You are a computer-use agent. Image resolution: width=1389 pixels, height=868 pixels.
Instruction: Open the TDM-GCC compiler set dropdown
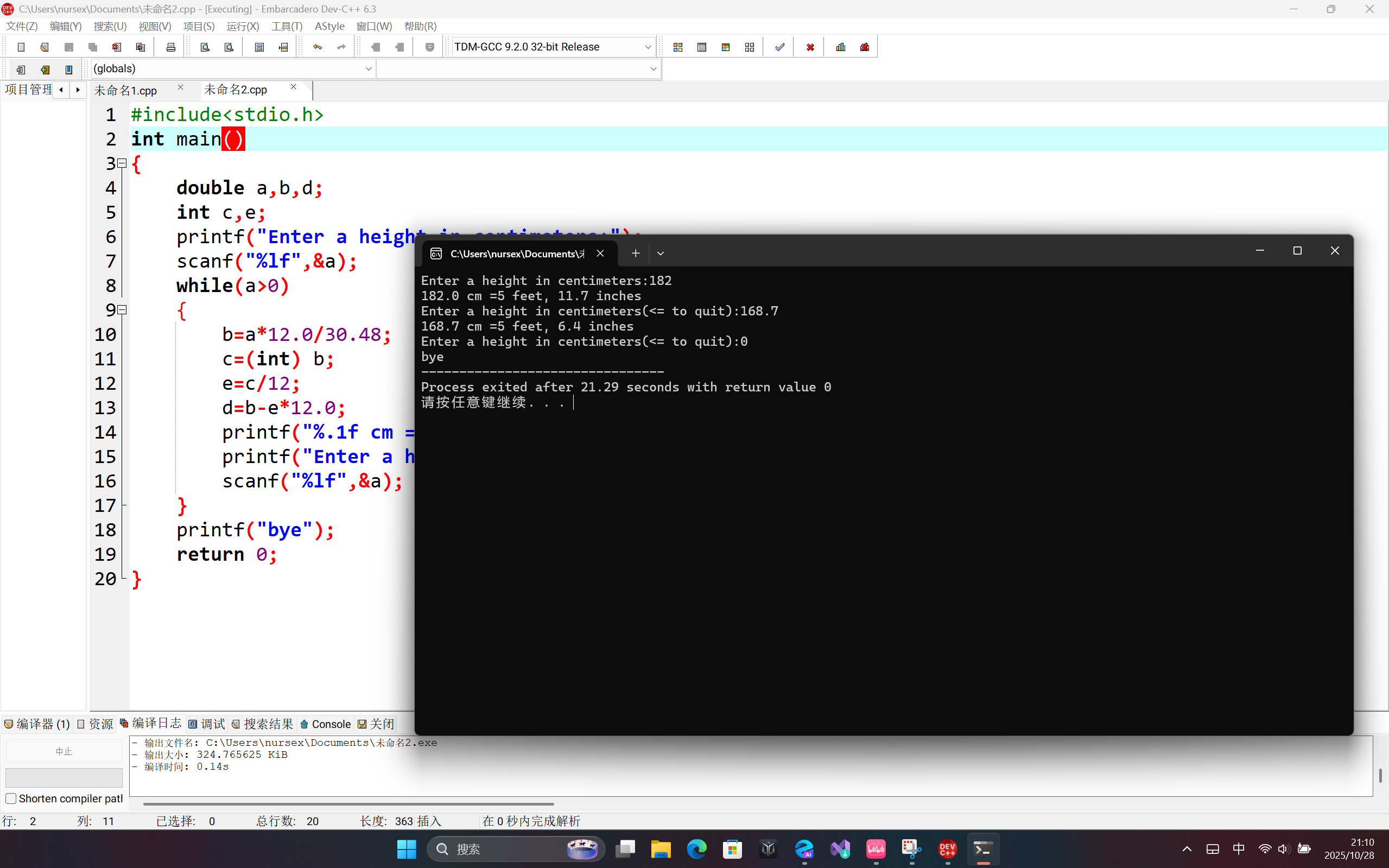[648, 47]
